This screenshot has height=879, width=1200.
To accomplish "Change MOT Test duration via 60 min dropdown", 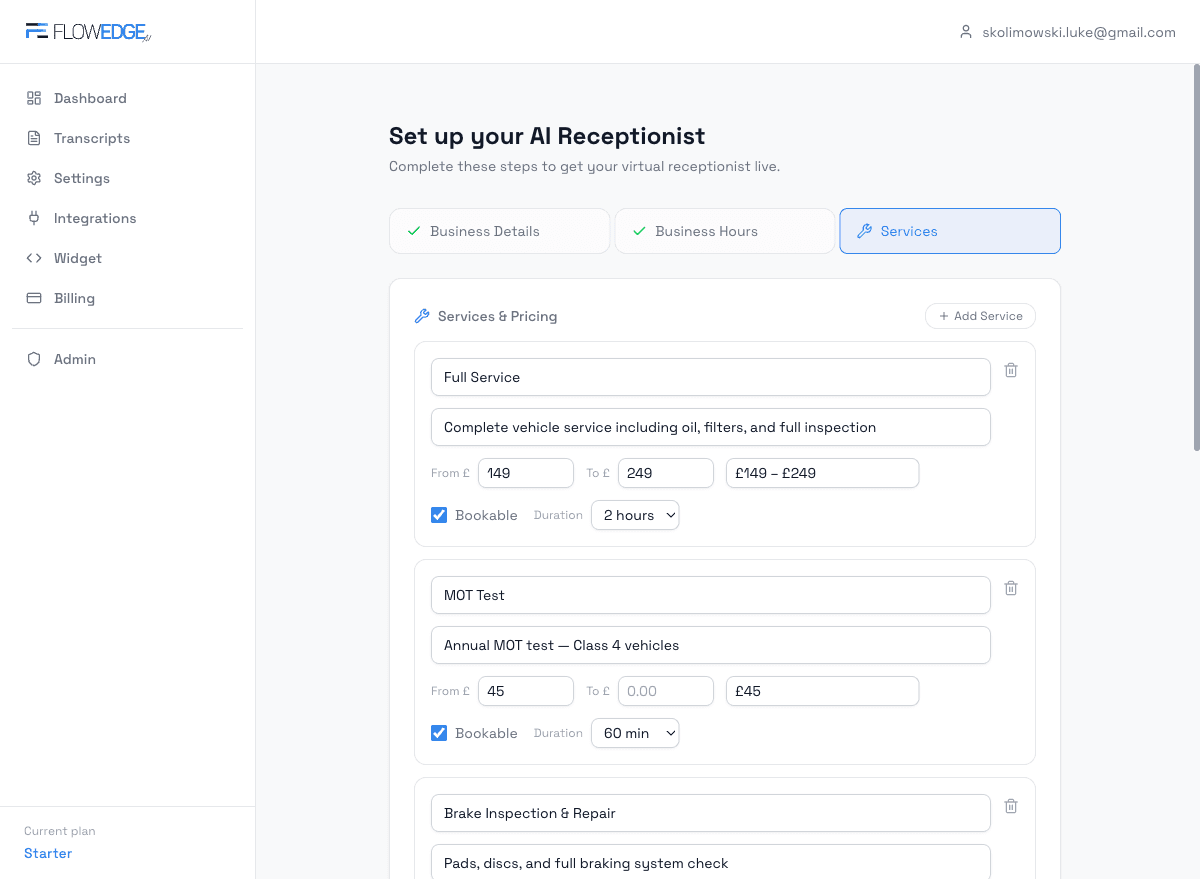I will pos(635,732).
